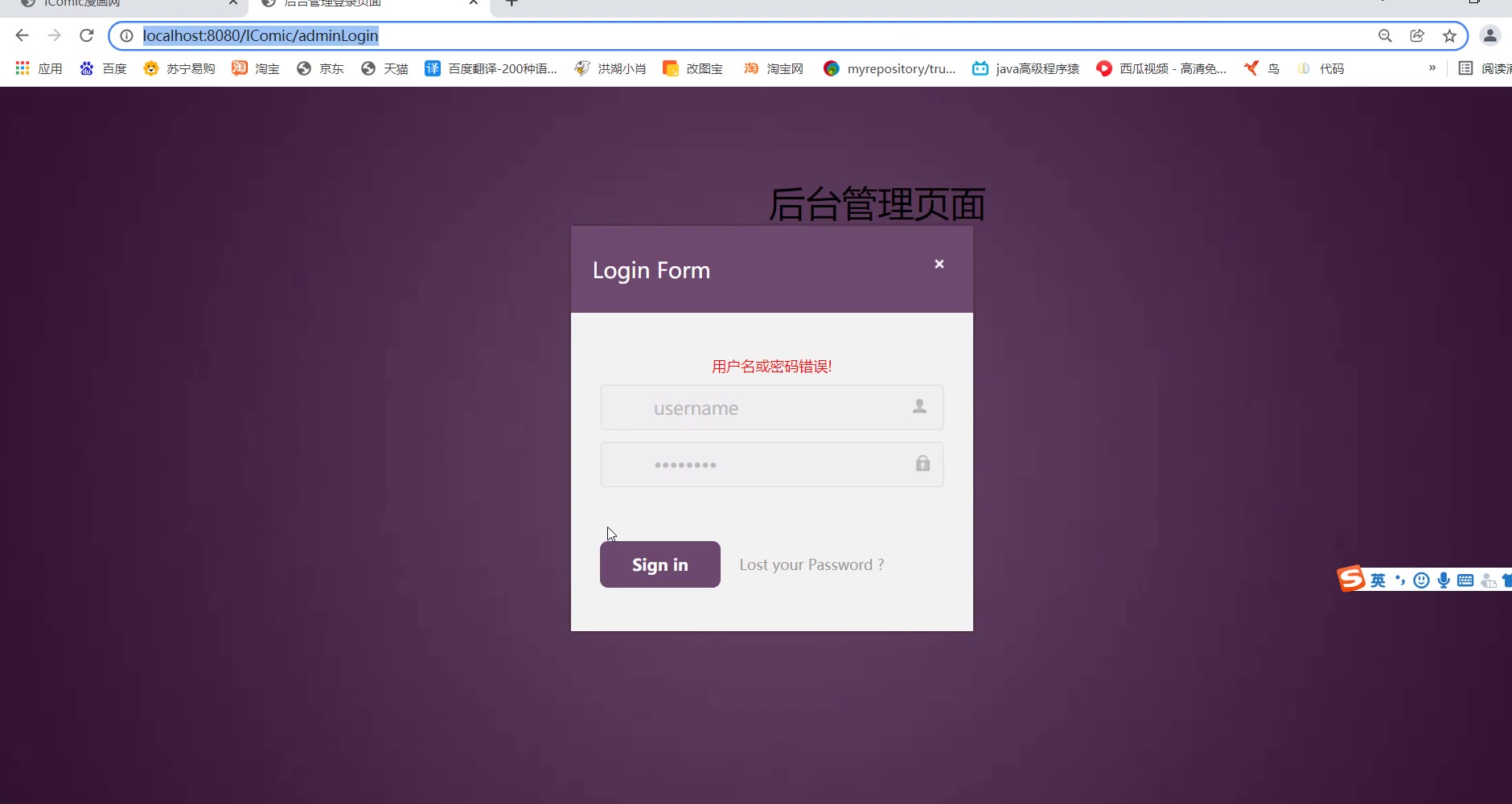Open the java高级程序猿 bookmark

[x=1025, y=68]
